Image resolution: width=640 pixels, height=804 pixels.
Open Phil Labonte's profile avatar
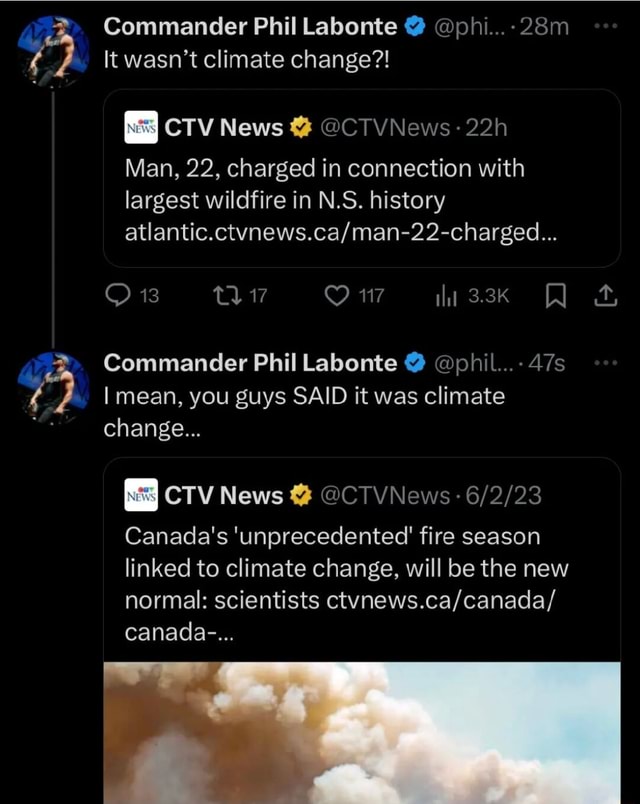coord(52,45)
